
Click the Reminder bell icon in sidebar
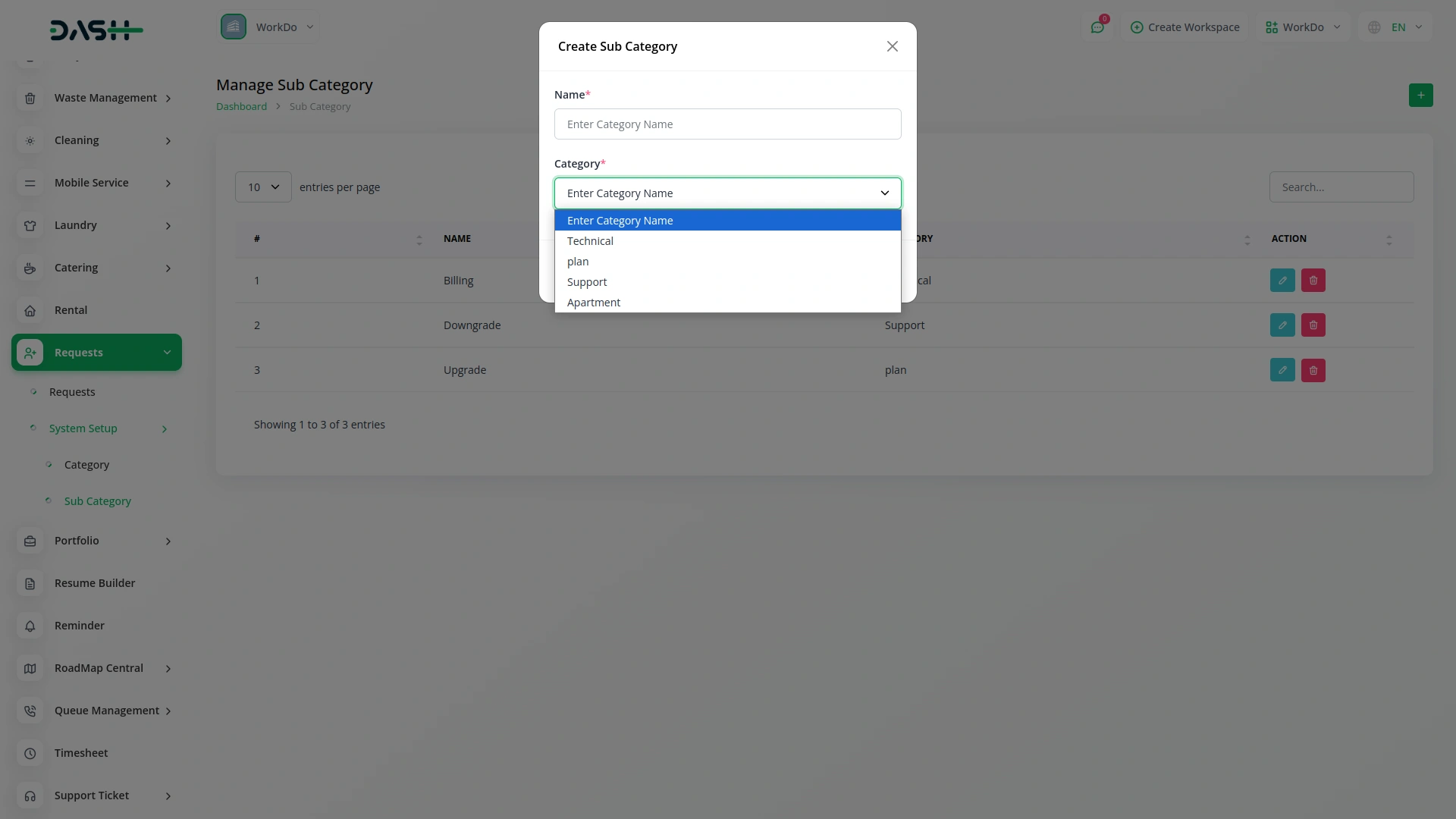(x=30, y=626)
